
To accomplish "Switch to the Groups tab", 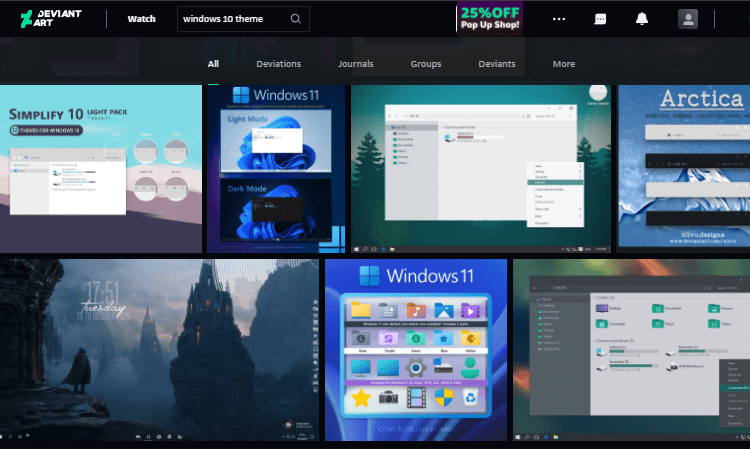I will (x=426, y=64).
